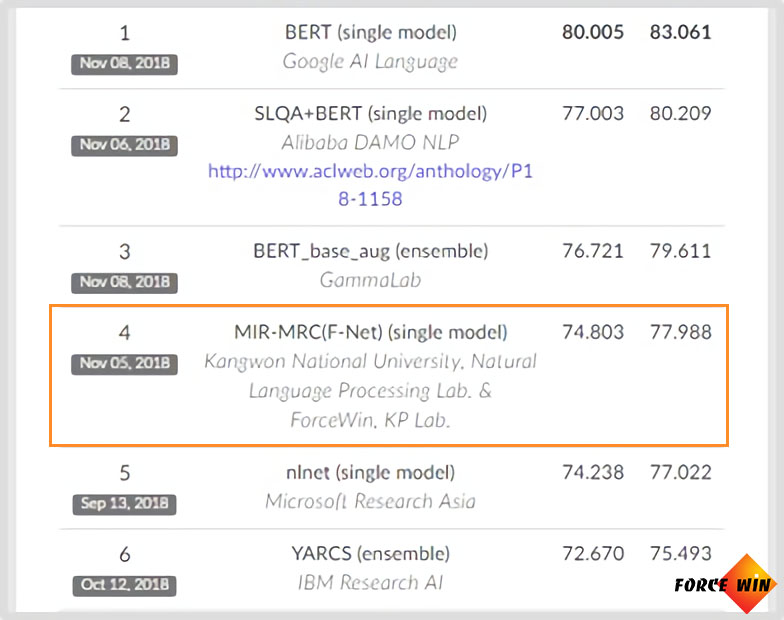Click YARCS (ensemble) model name
This screenshot has height=620, width=784.
click(x=370, y=554)
